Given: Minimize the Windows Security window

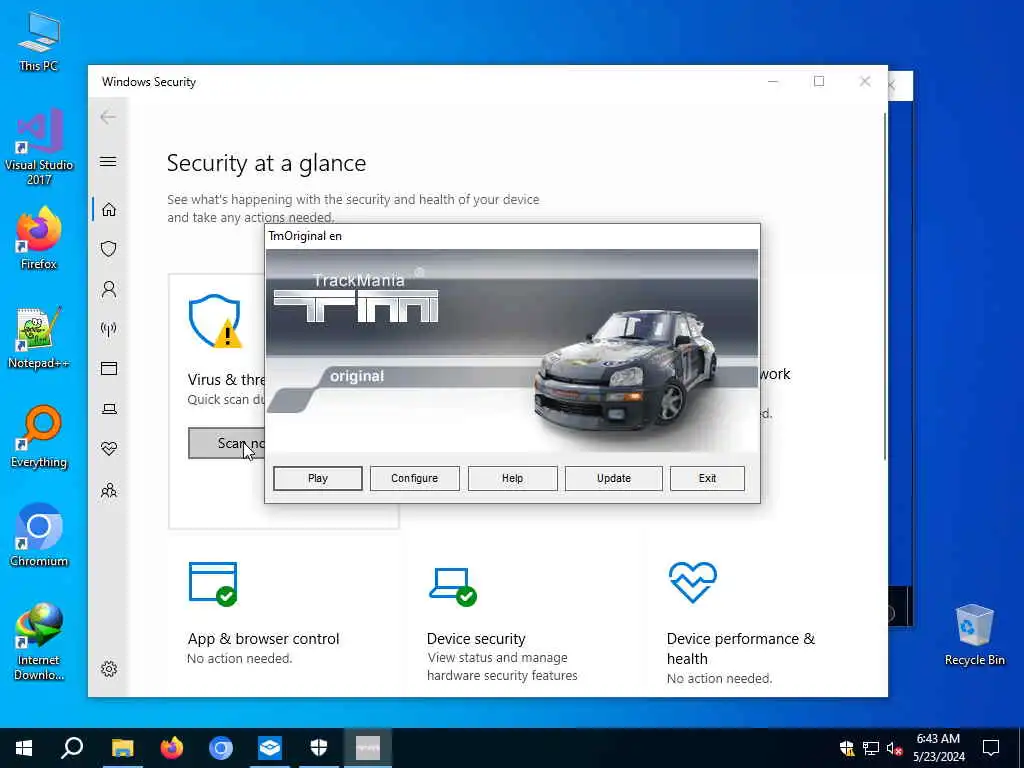Looking at the screenshot, I should point(773,82).
